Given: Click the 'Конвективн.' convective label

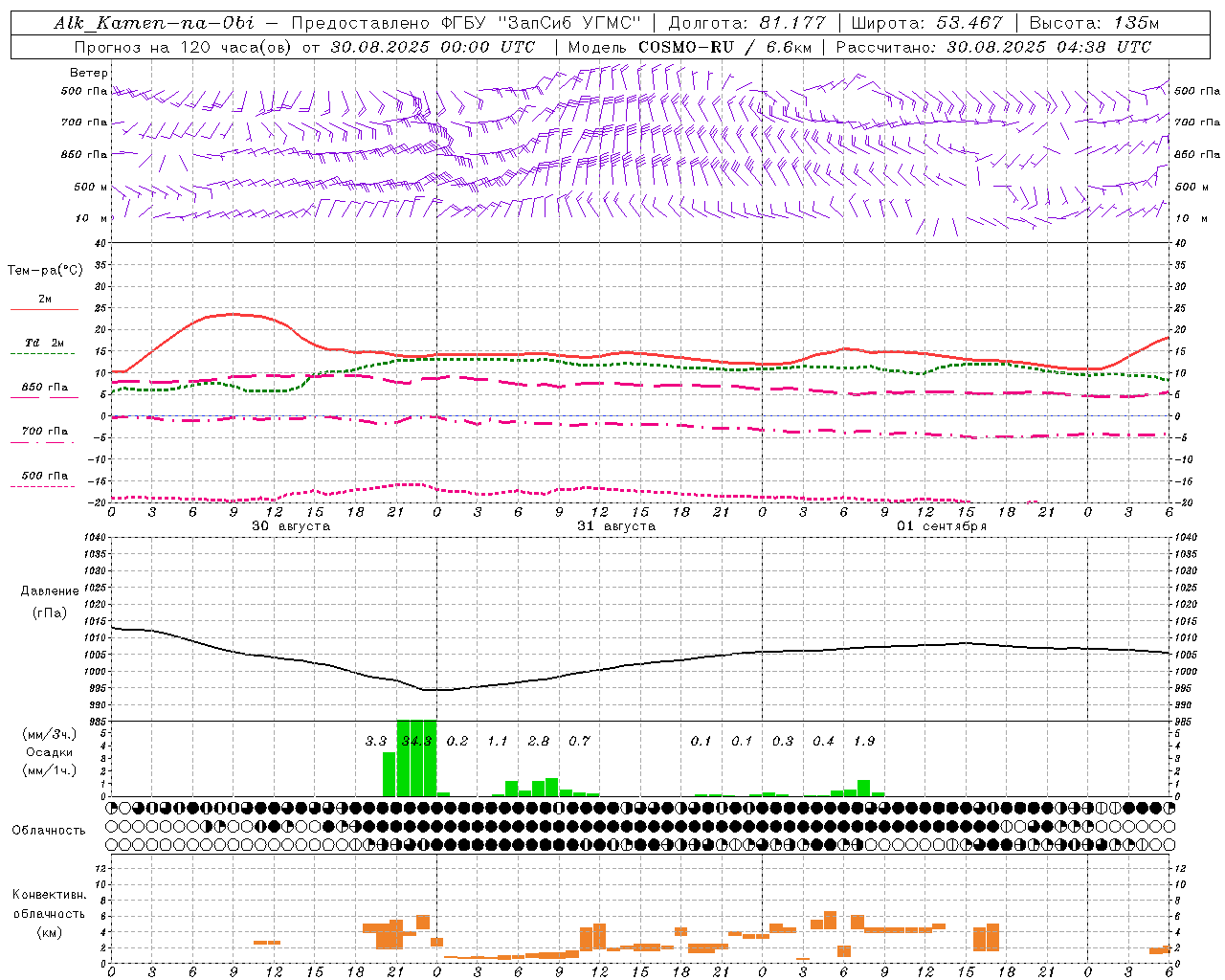Looking at the screenshot, I should pyautogui.click(x=50, y=895).
